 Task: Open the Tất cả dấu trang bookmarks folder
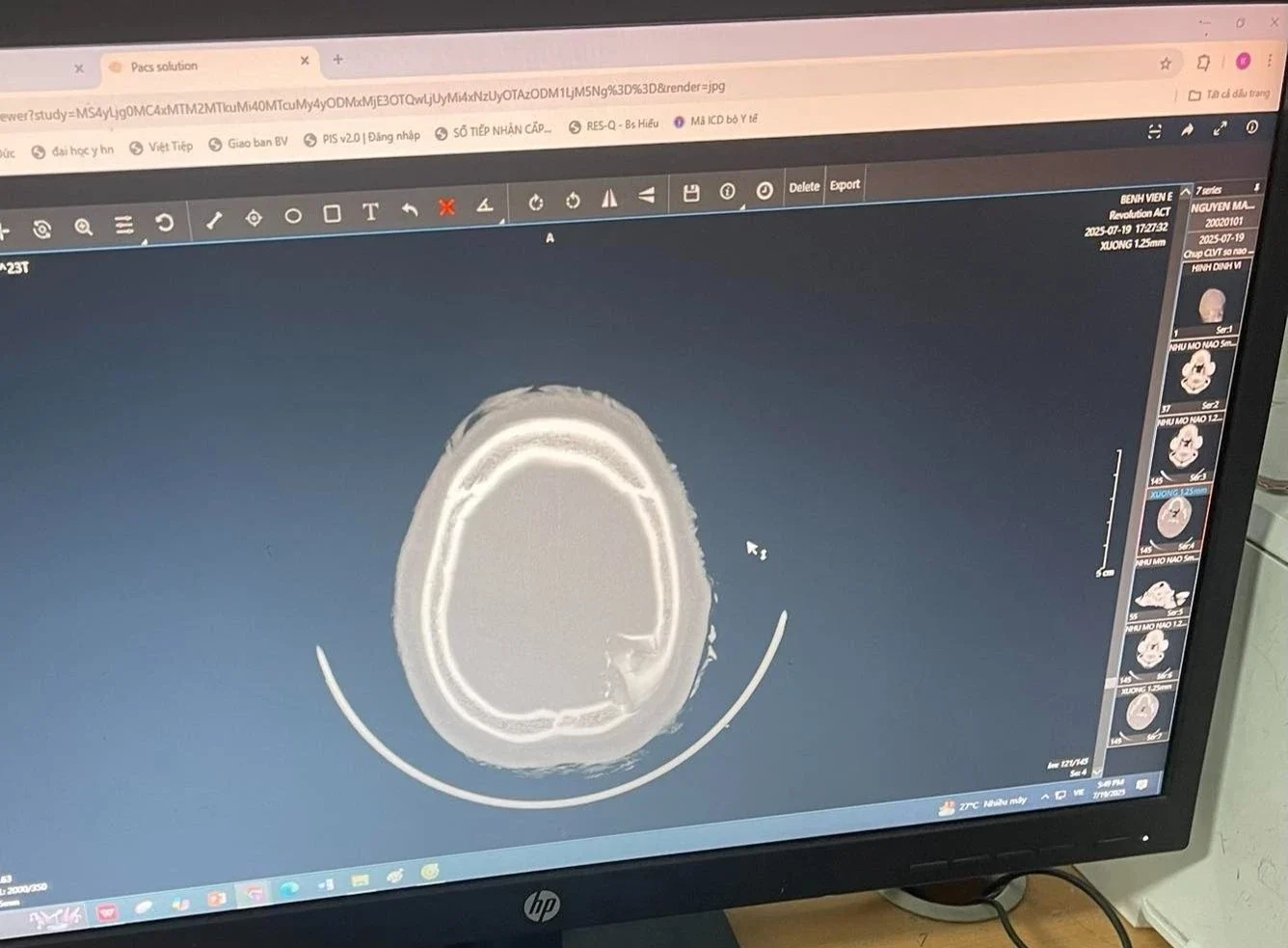[1229, 95]
